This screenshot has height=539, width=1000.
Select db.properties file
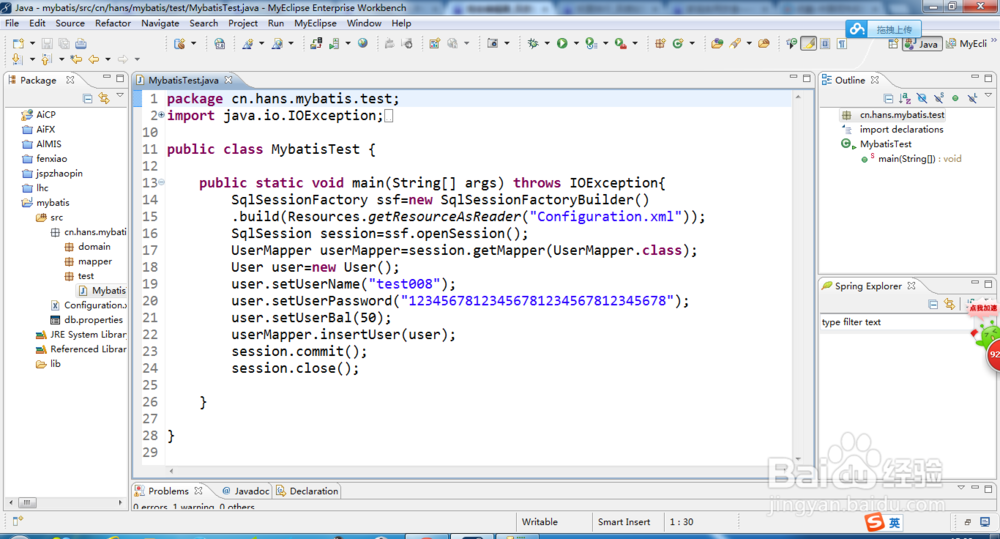tap(87, 320)
